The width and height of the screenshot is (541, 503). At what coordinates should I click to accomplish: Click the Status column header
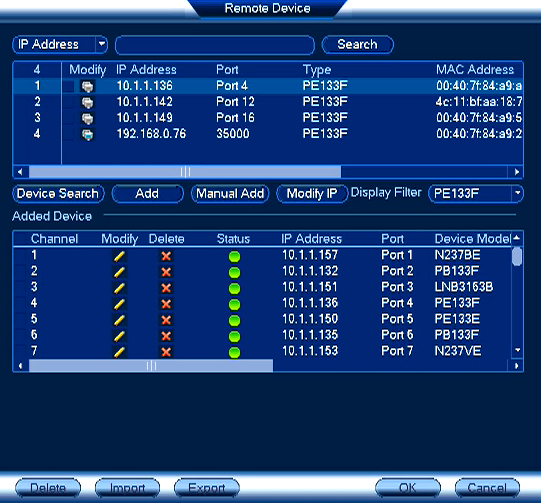(x=233, y=239)
